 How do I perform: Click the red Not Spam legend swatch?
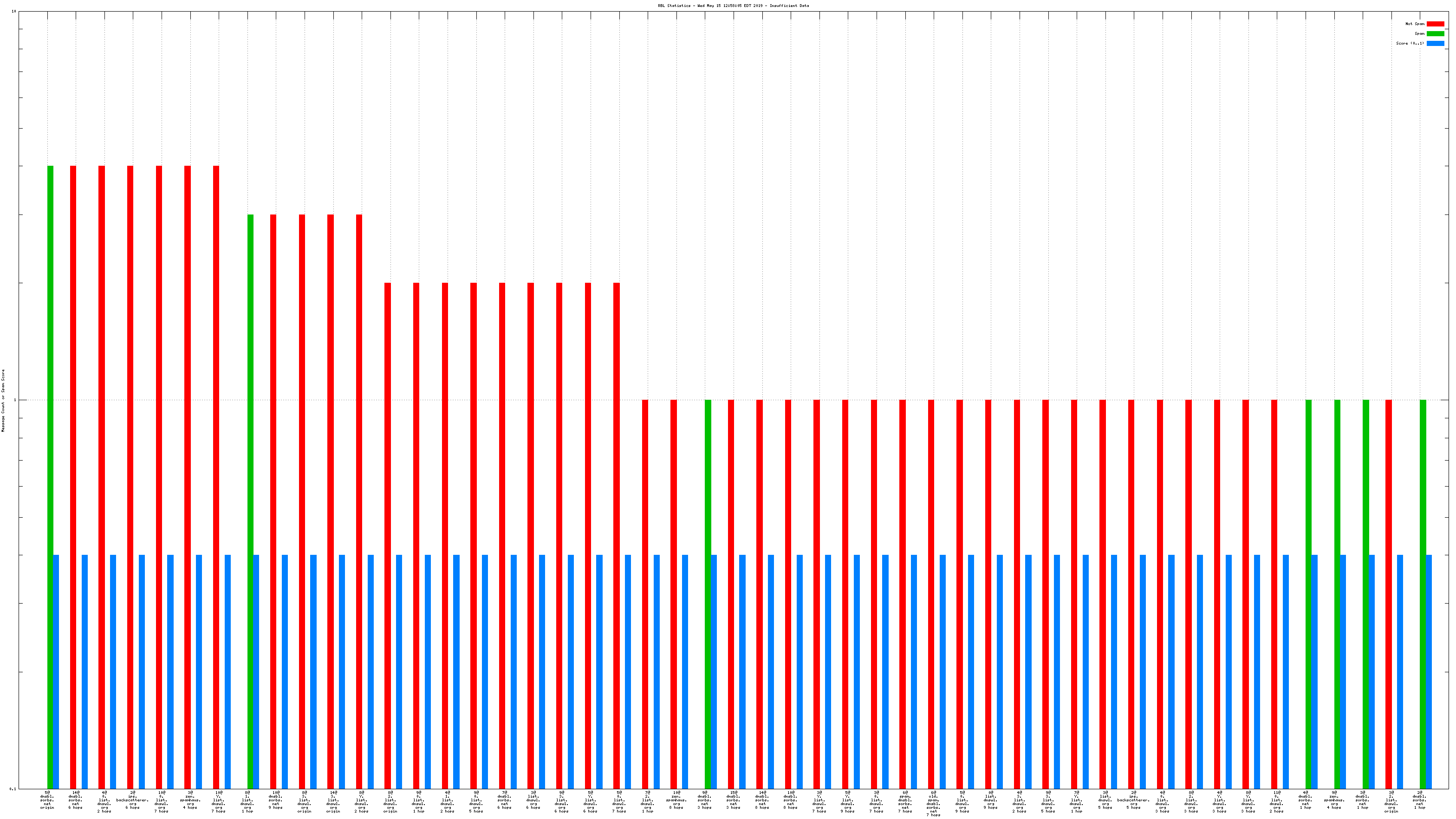[1435, 24]
